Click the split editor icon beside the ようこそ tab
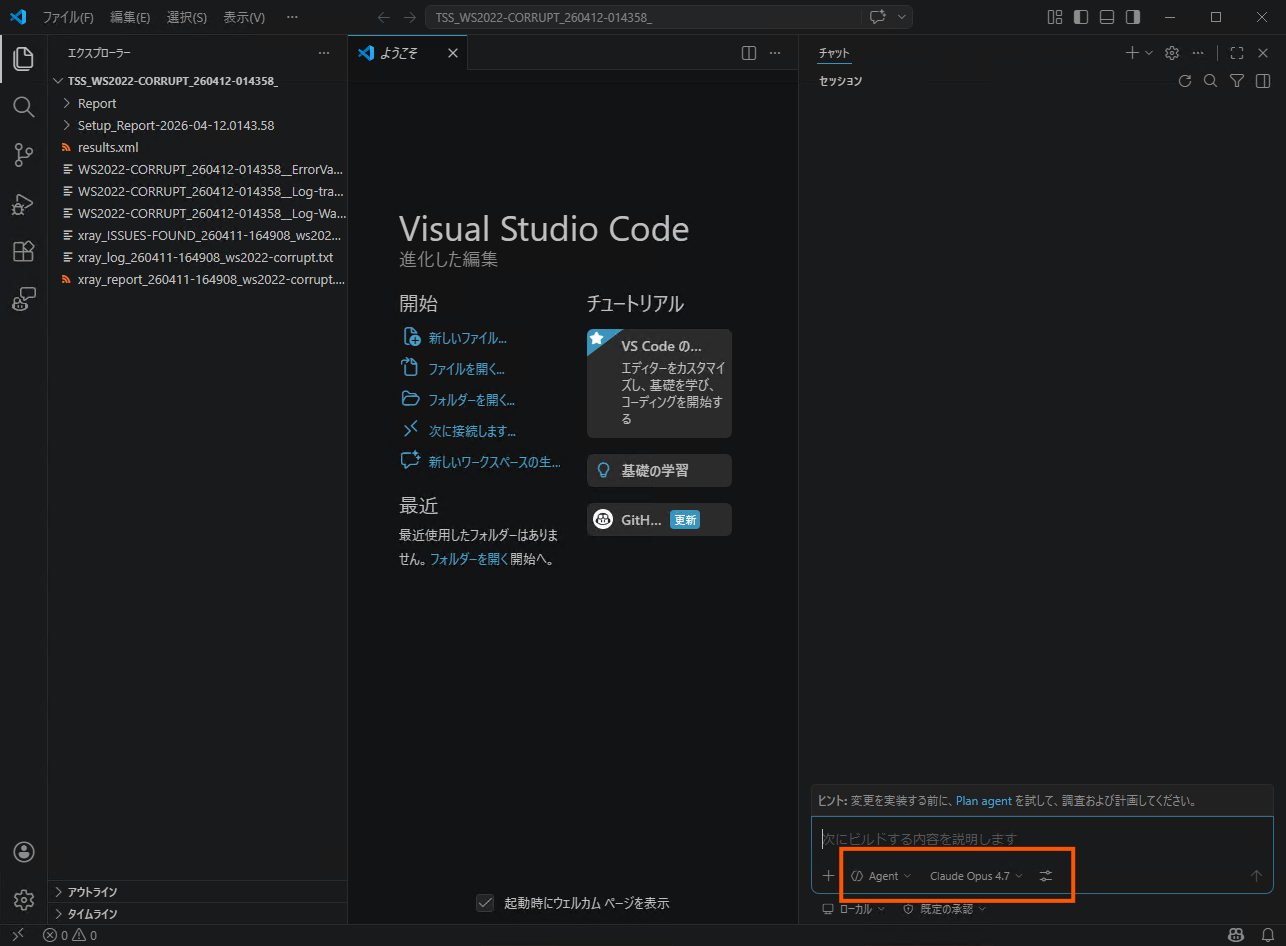Screen dimensions: 1286x946 click(x=748, y=53)
